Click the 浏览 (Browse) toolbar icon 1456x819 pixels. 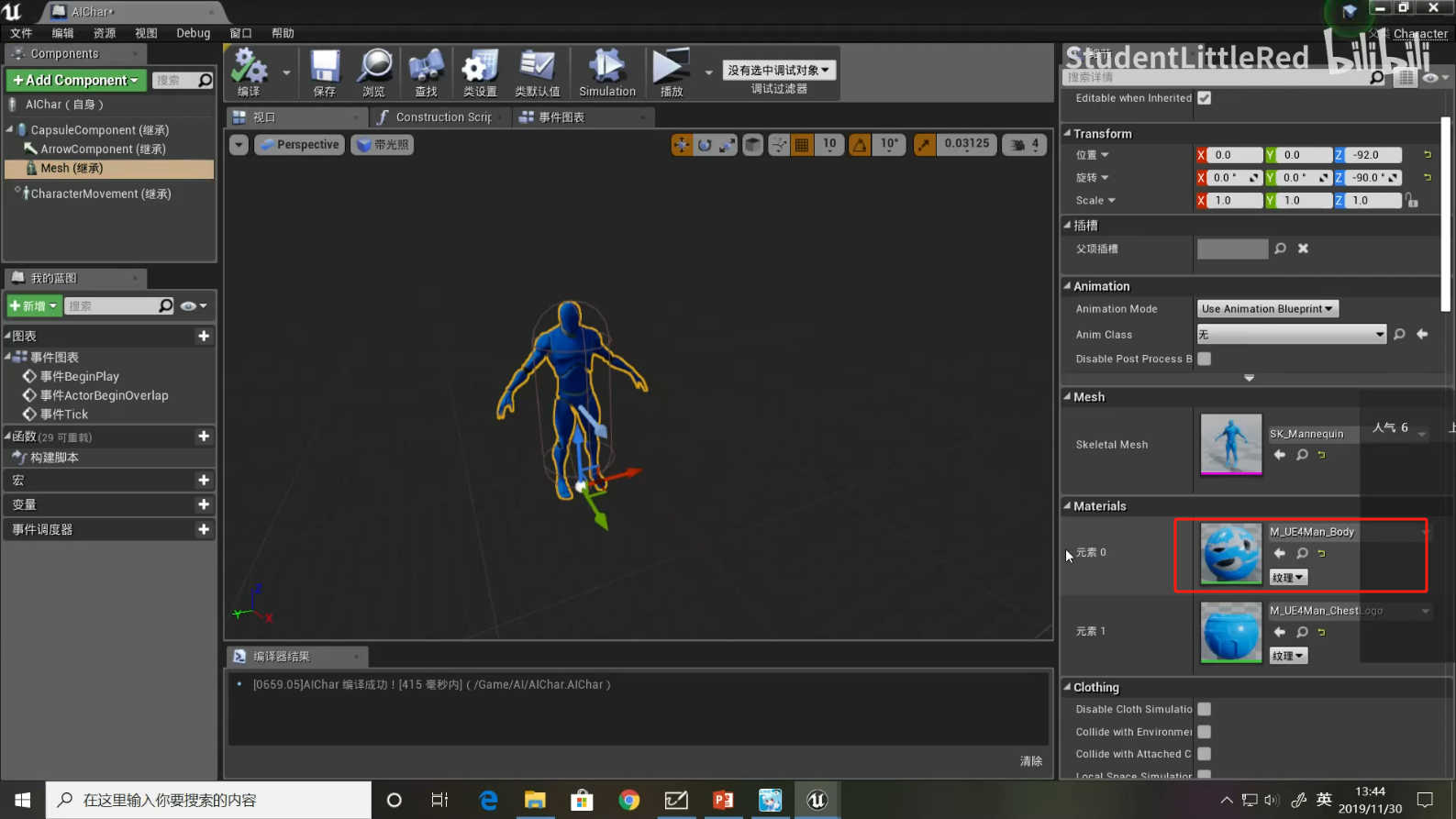(373, 72)
